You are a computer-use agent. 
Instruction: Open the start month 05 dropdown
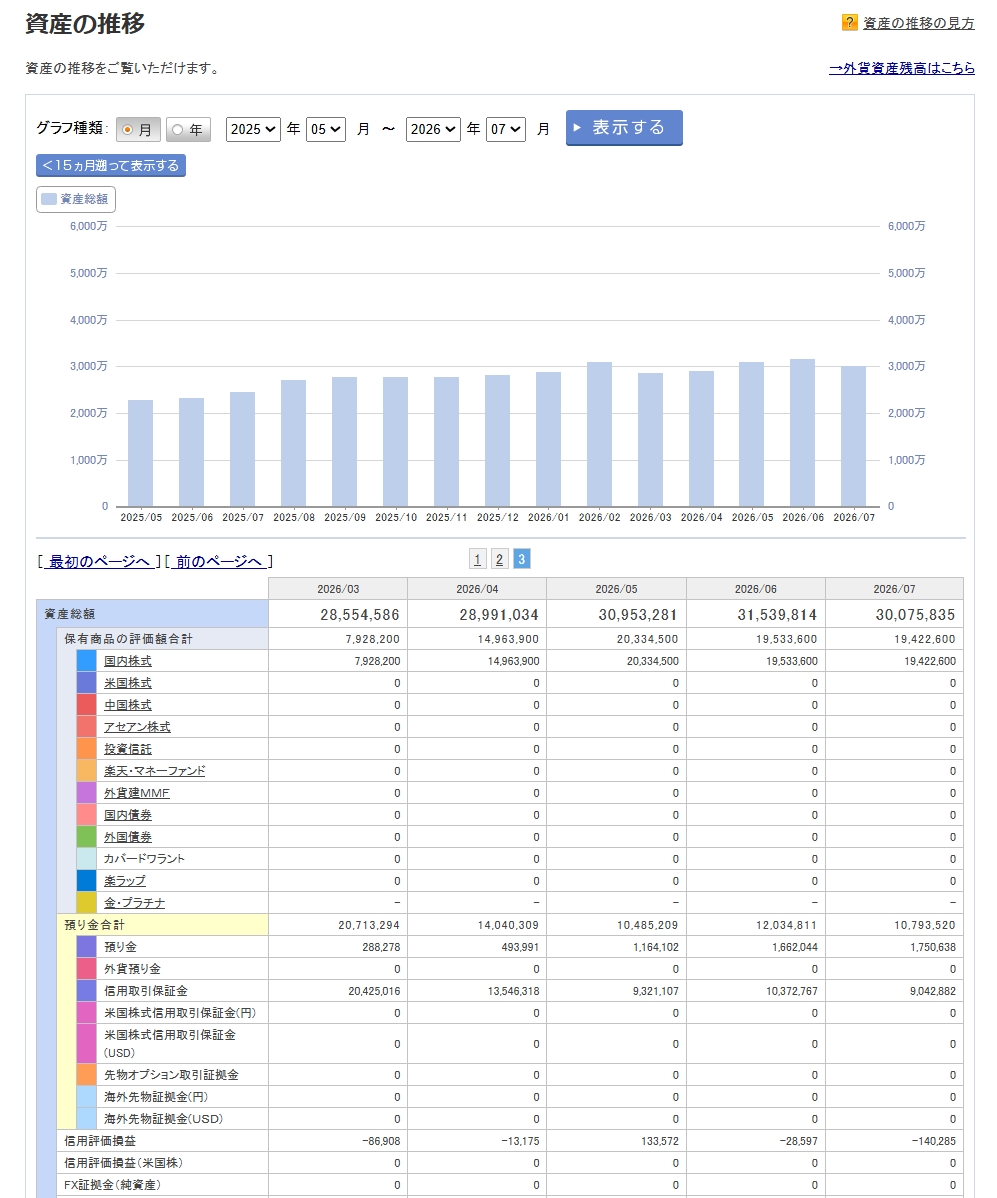click(325, 129)
